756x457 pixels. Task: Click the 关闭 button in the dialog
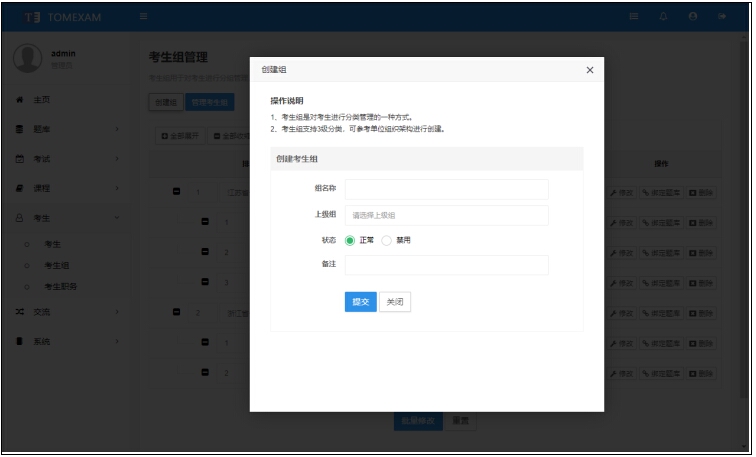coord(395,302)
